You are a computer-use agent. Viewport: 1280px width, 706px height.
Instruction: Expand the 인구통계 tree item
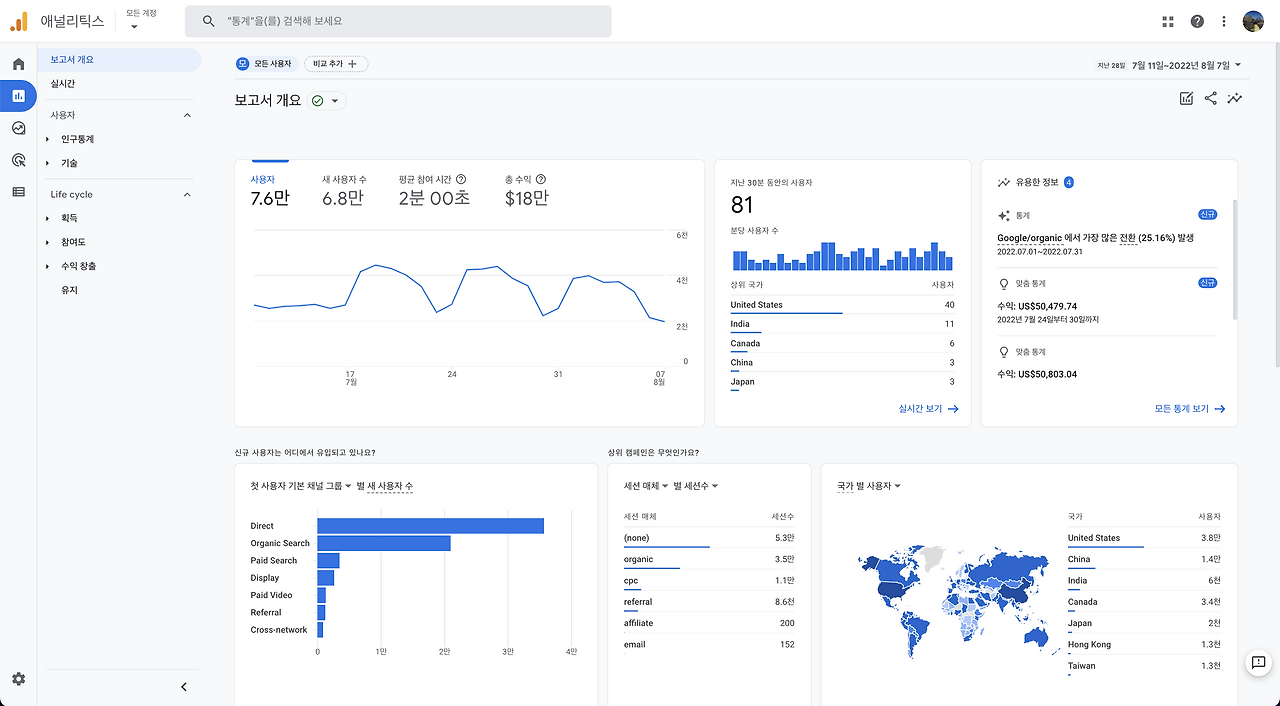78,139
